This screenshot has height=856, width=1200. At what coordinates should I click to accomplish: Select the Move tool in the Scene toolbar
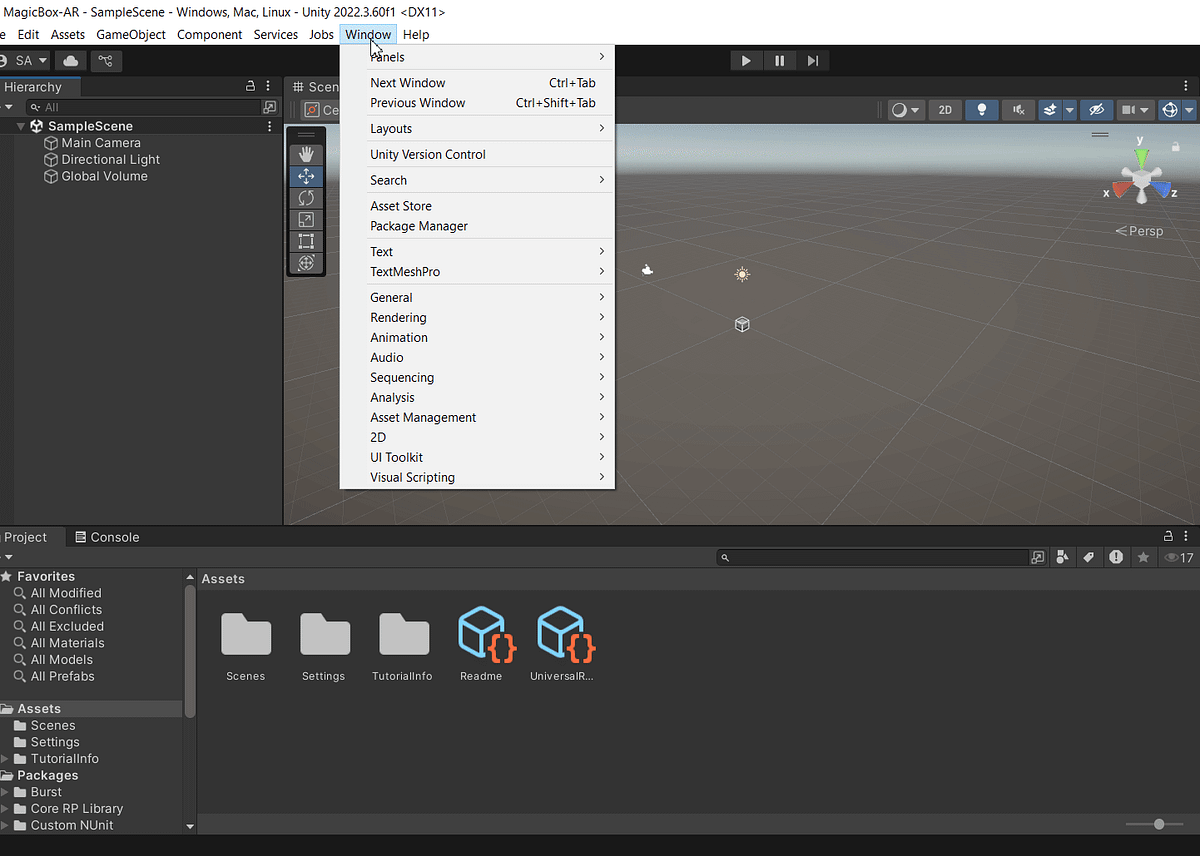306,175
